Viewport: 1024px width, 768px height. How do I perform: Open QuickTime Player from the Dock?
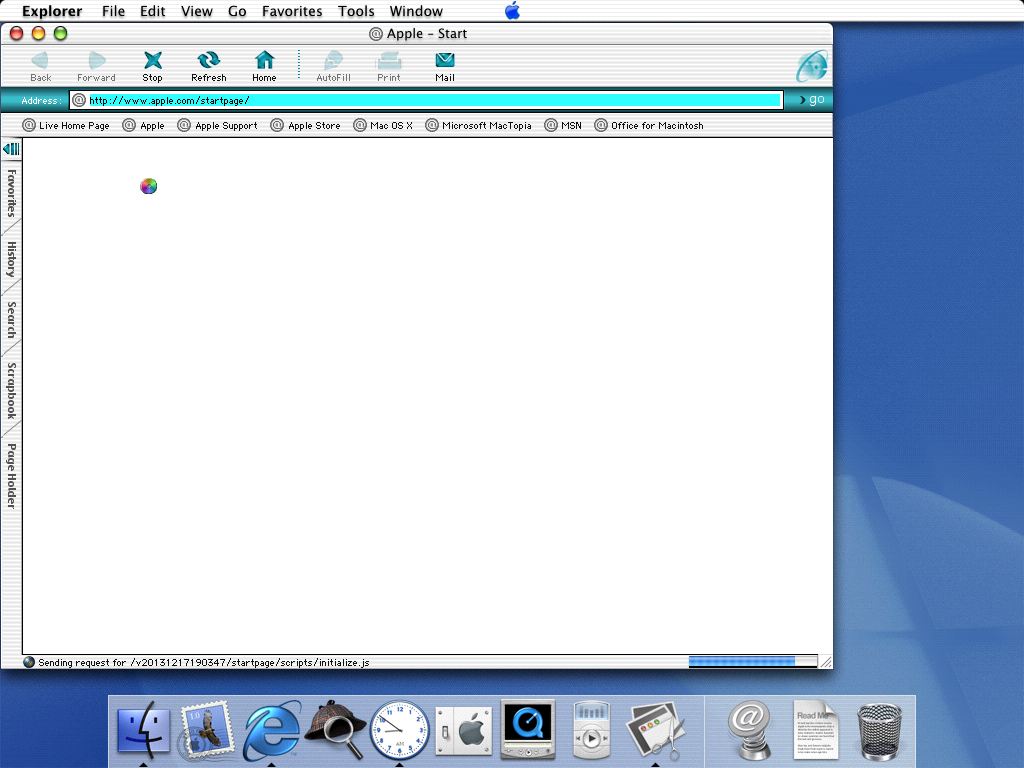(528, 729)
